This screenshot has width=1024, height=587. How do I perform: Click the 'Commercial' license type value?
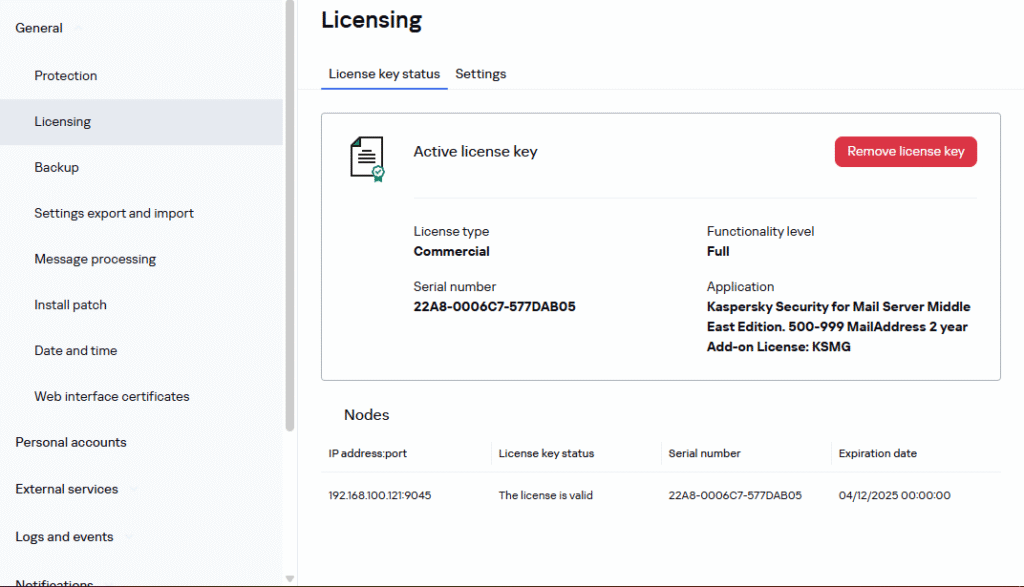[451, 251]
